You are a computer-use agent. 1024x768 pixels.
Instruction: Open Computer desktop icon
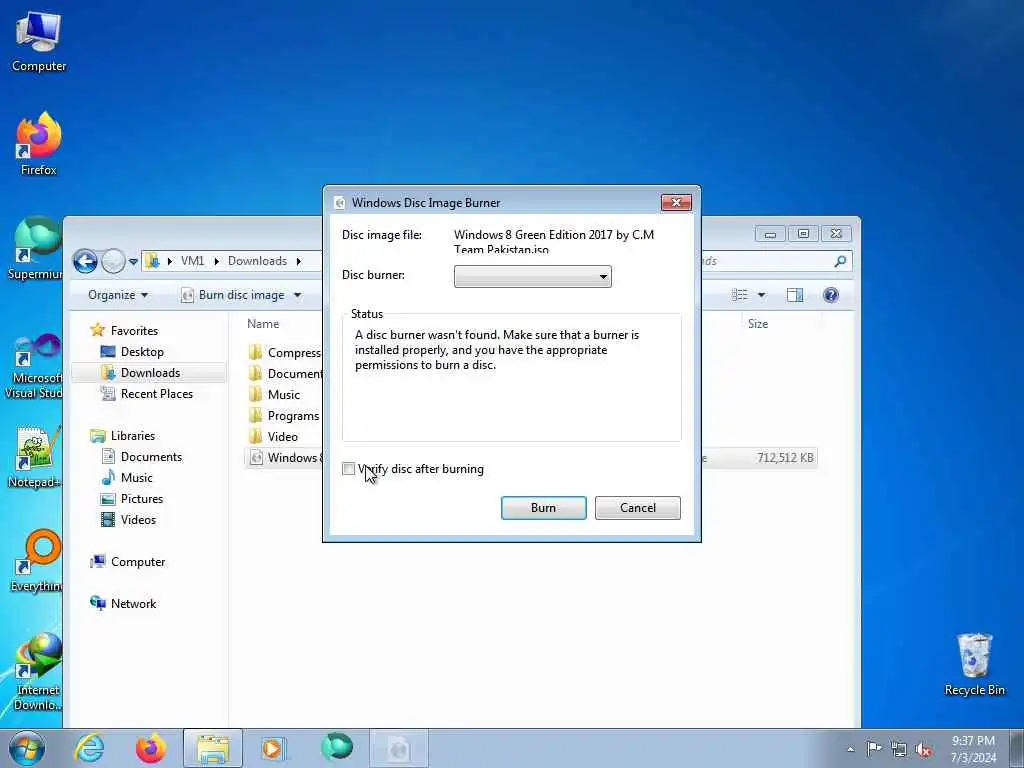tap(39, 41)
